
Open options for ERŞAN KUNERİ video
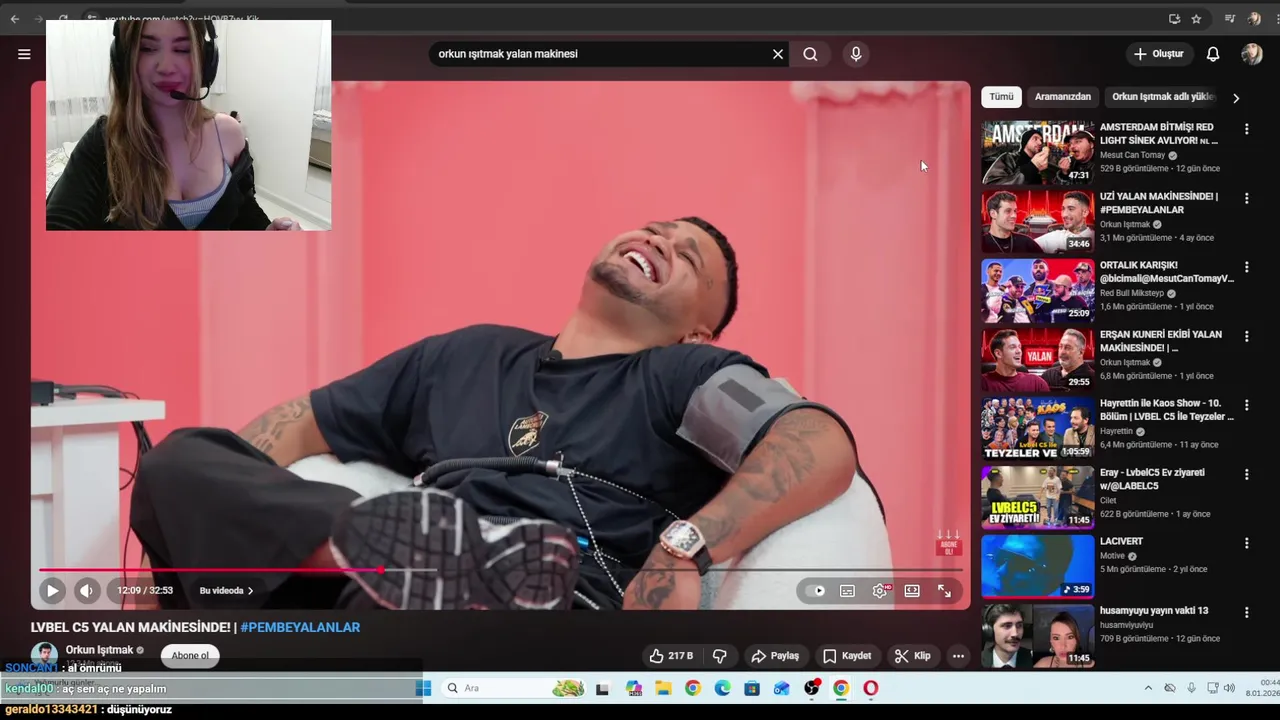tap(1246, 336)
